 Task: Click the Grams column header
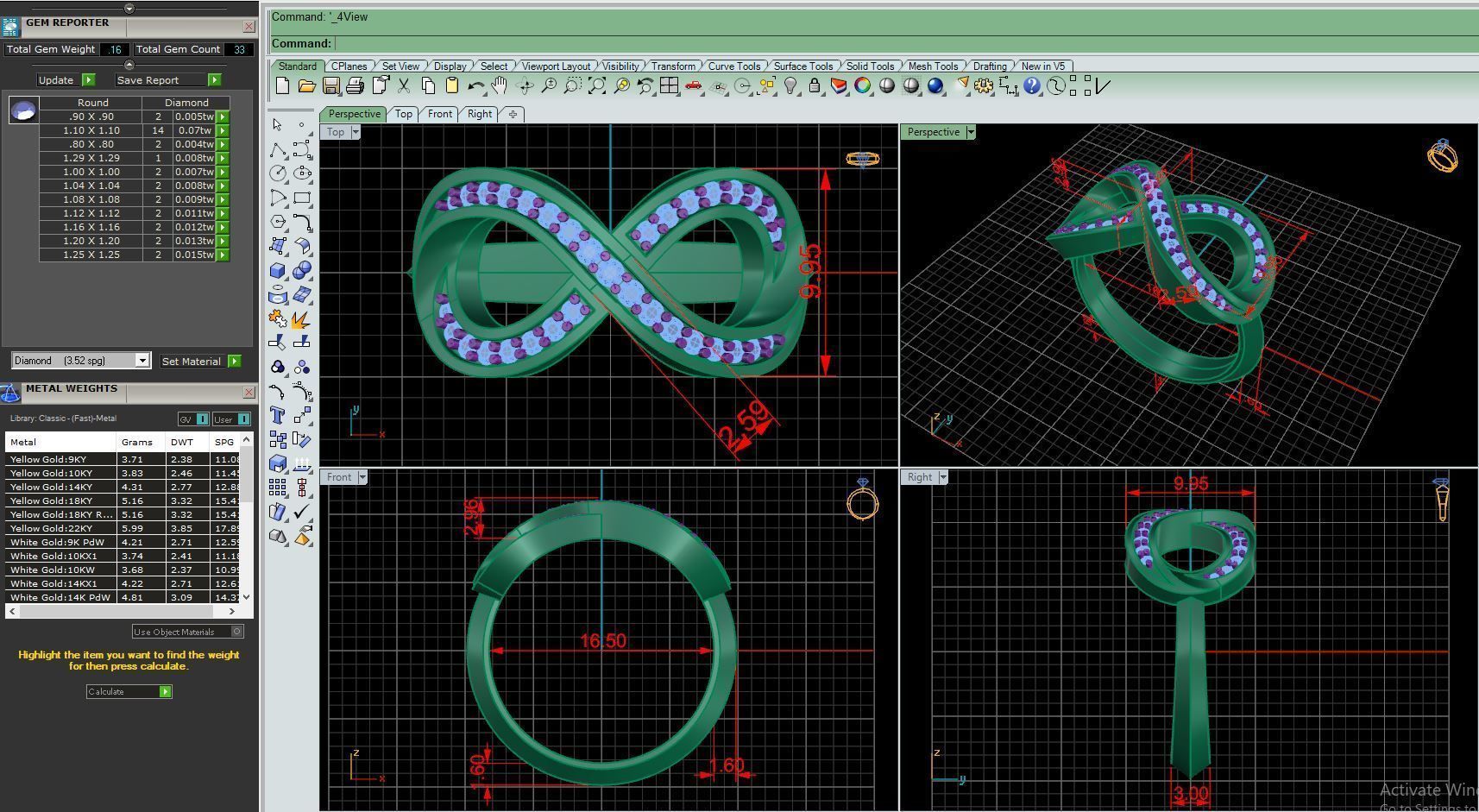click(141, 442)
